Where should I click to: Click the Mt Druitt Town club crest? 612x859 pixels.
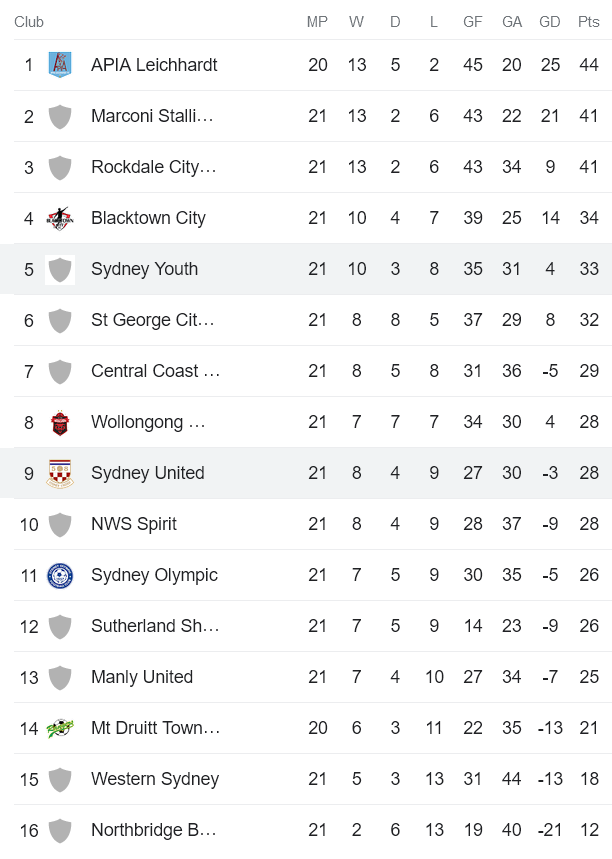tap(60, 727)
